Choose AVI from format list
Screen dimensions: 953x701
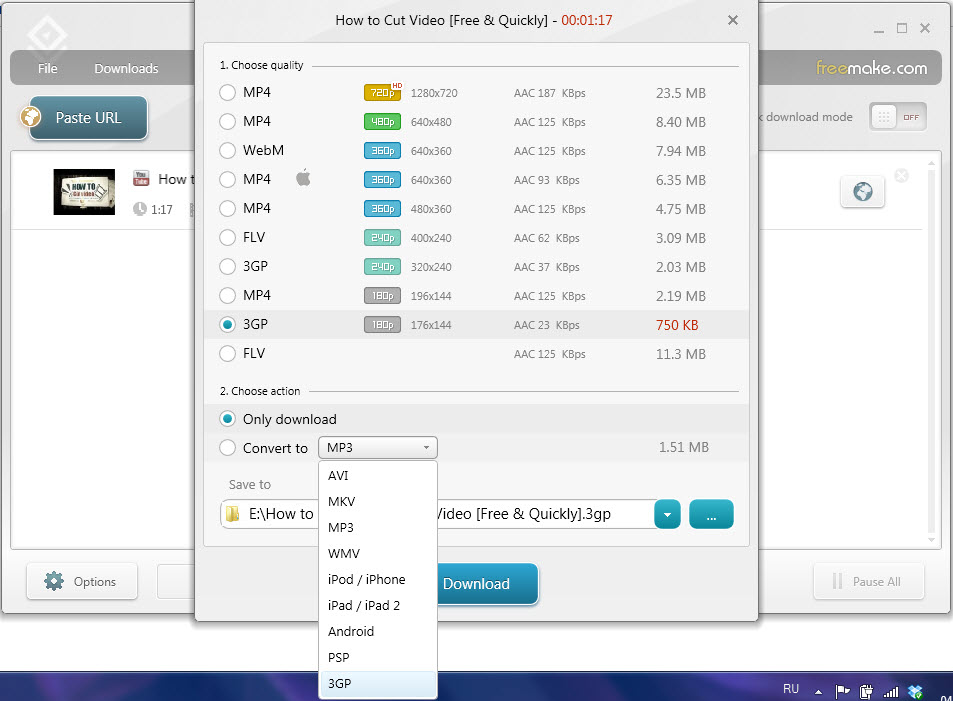pos(377,475)
